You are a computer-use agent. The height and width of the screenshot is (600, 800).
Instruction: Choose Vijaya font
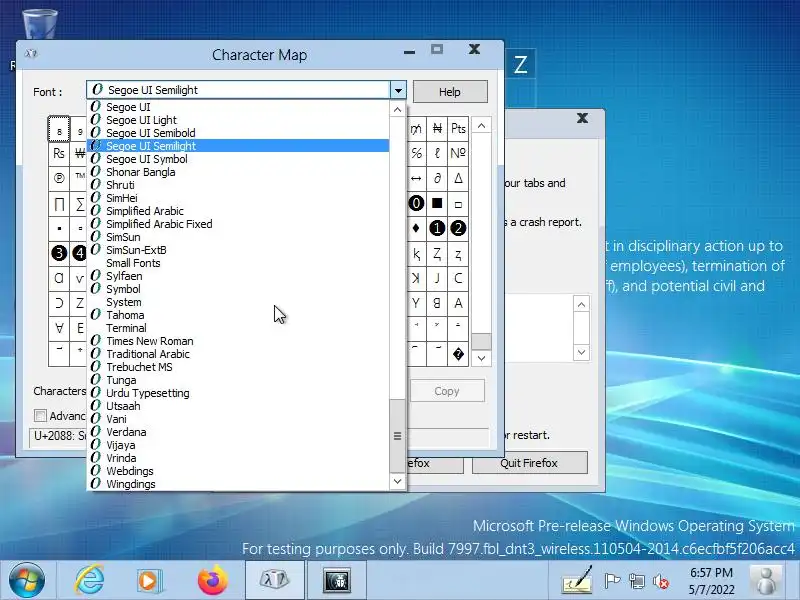[238, 445]
